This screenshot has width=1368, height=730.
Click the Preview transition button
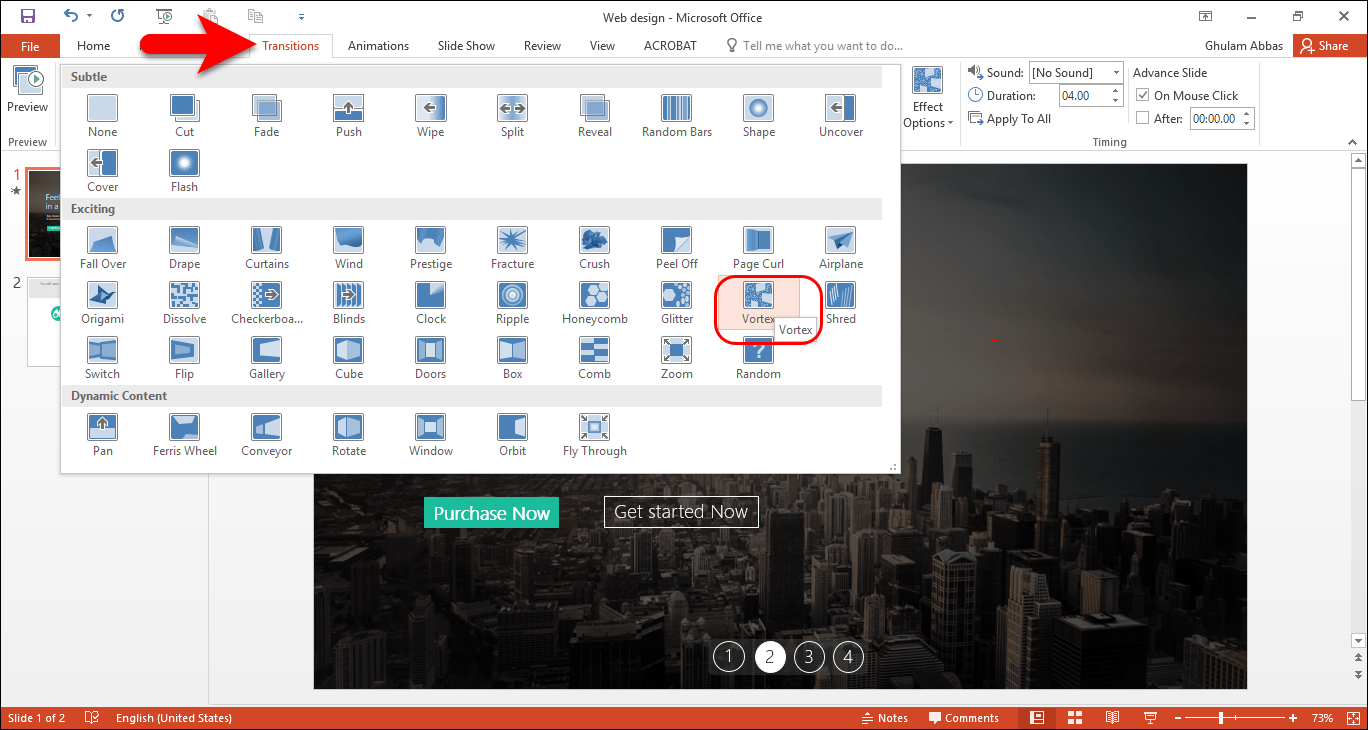(x=28, y=91)
